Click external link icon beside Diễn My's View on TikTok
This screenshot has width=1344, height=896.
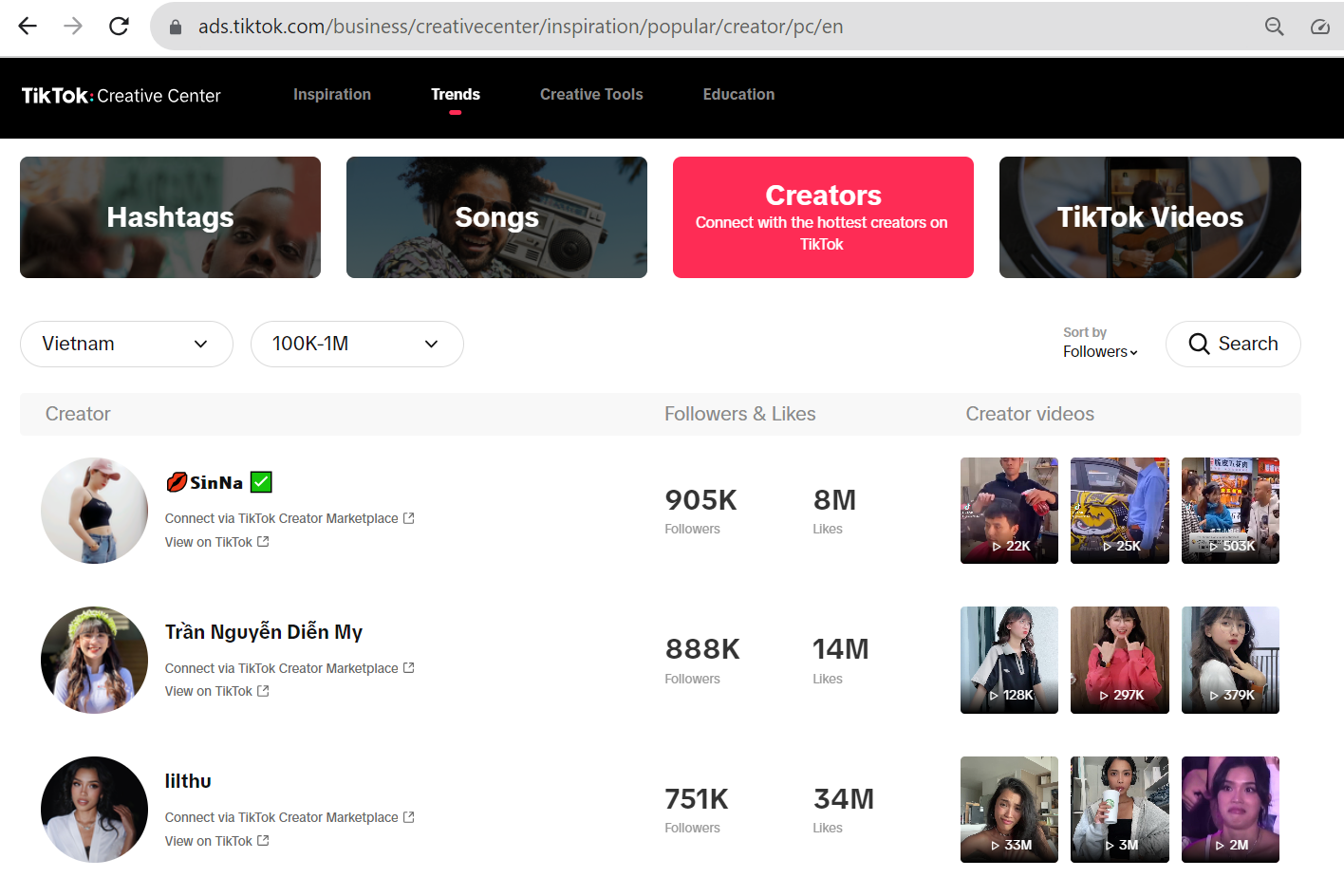(x=263, y=691)
